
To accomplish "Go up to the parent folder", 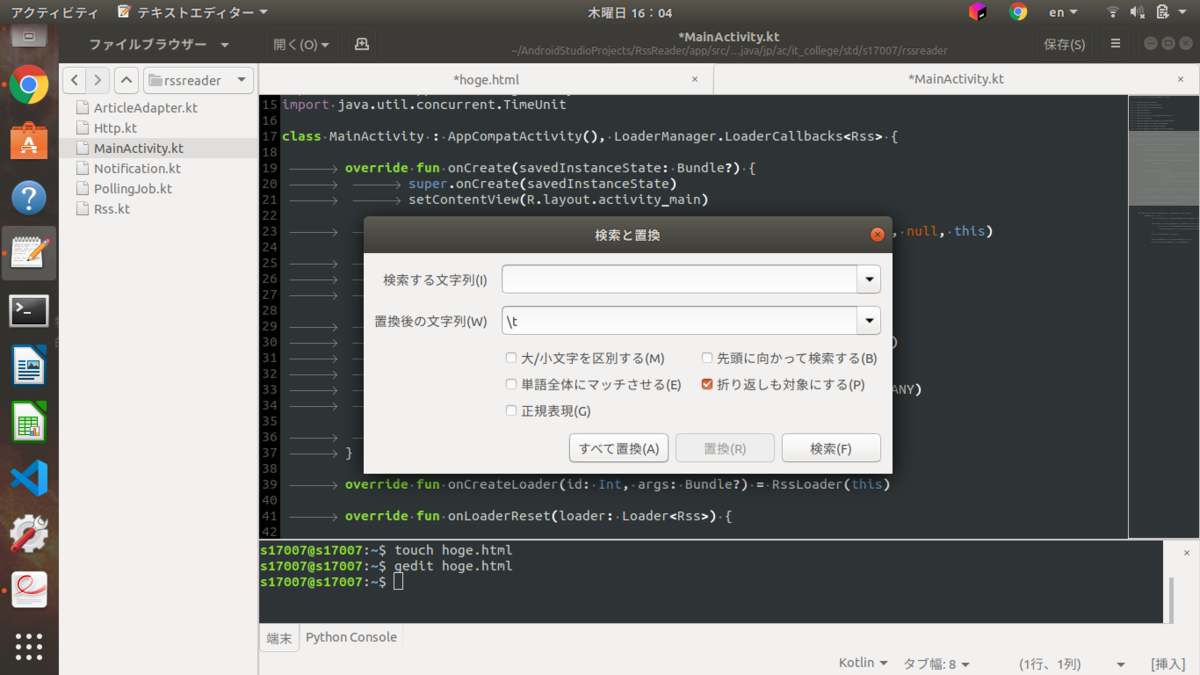I will point(126,80).
